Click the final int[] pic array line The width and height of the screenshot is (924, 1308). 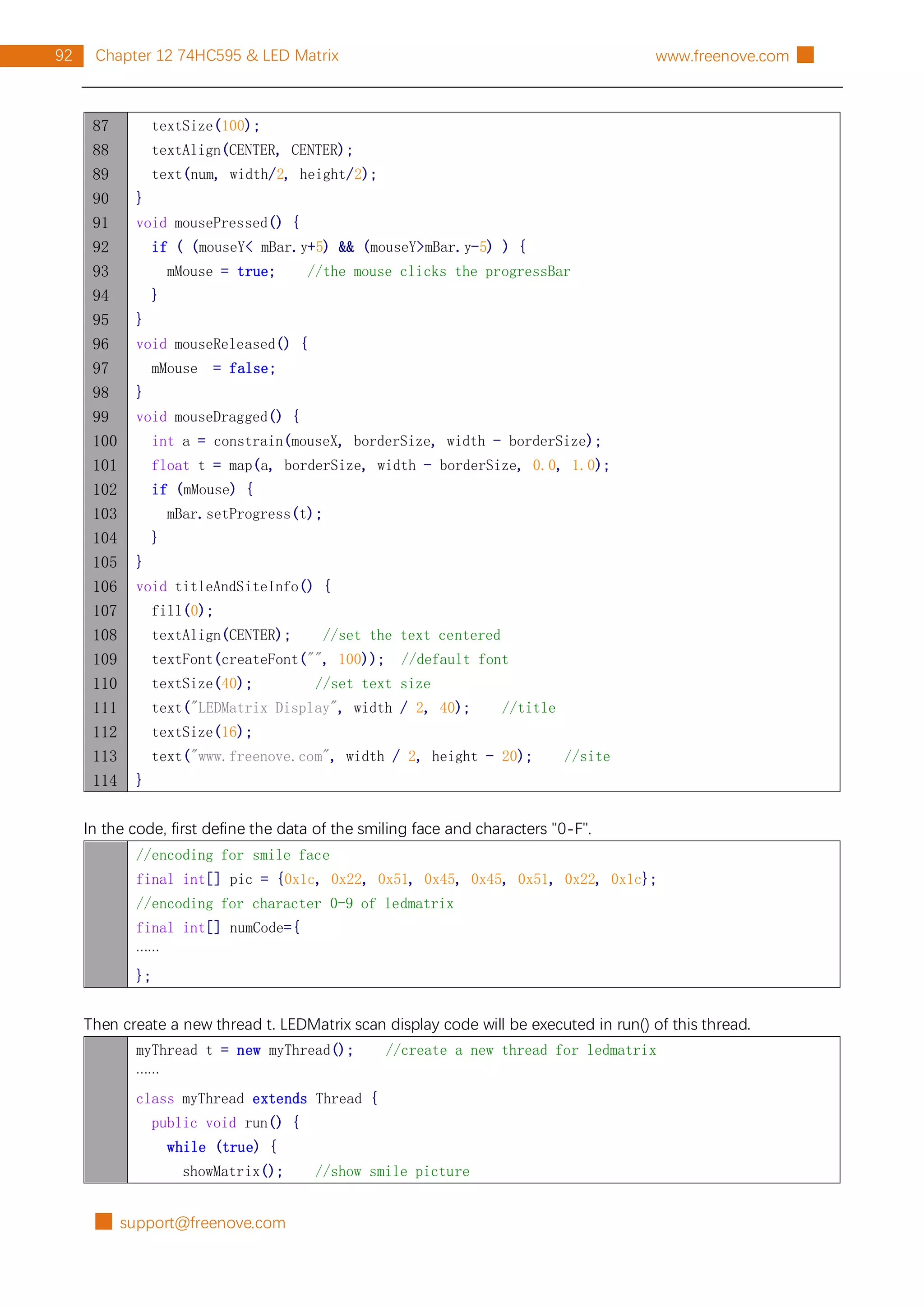pyautogui.click(x=396, y=879)
